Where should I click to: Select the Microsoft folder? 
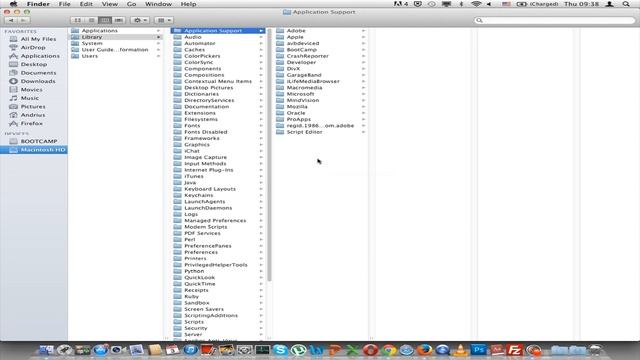(x=321, y=94)
